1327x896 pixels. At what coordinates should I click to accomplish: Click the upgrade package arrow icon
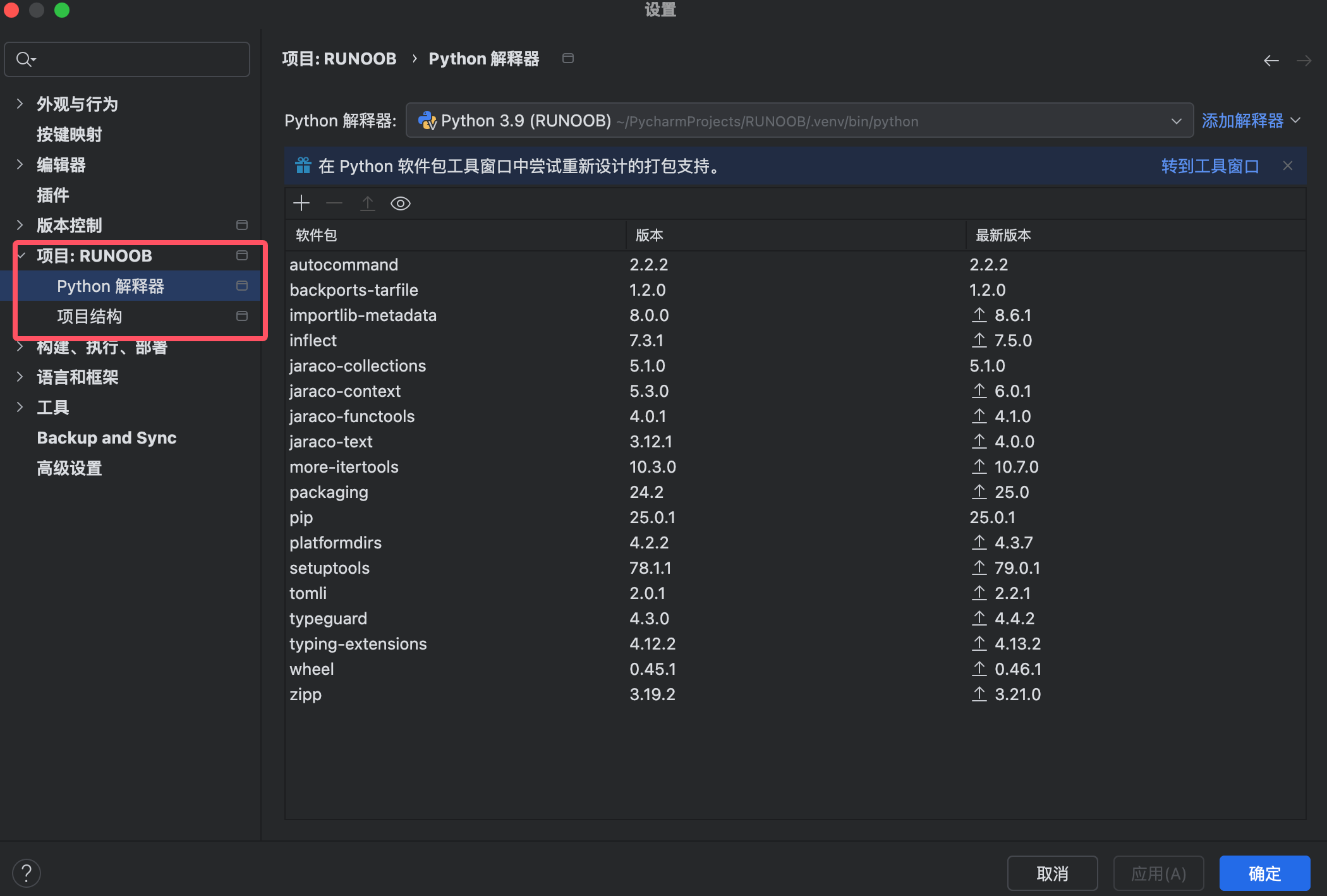pyautogui.click(x=367, y=203)
